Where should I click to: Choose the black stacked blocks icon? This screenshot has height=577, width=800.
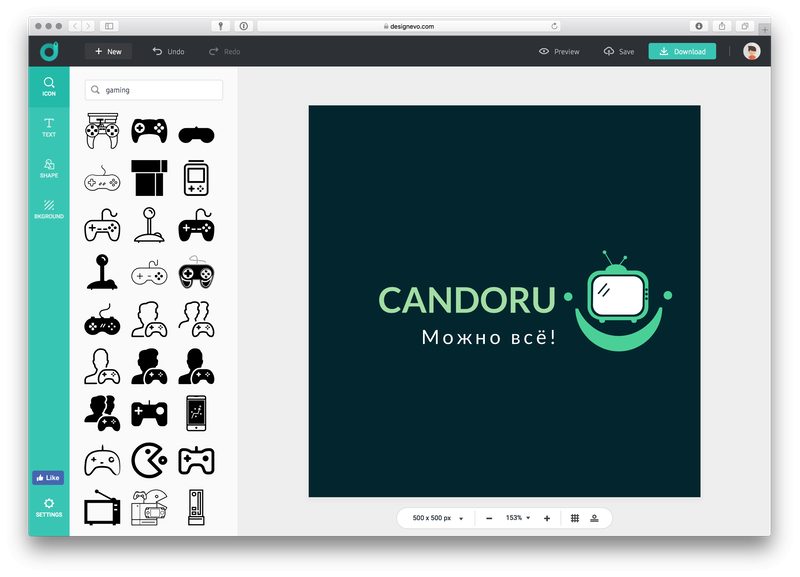(x=149, y=178)
